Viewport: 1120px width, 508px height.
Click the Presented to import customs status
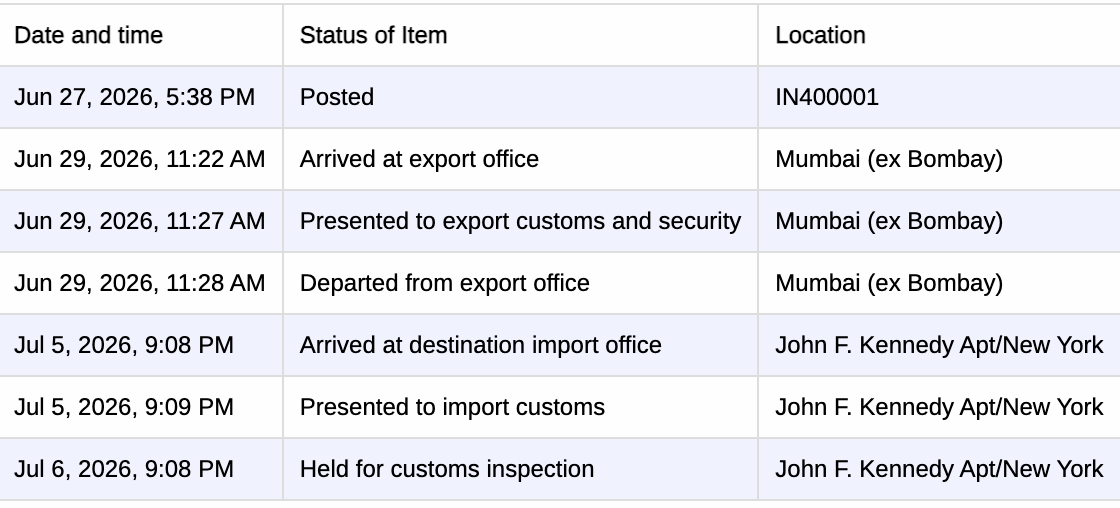coord(452,407)
